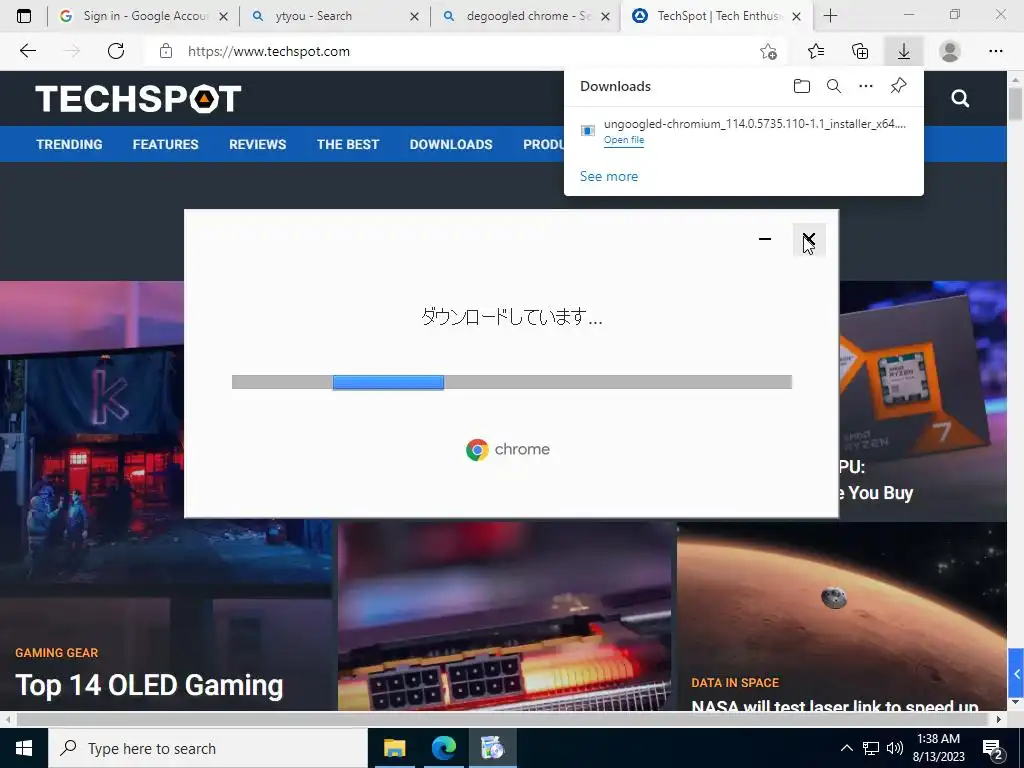Show hidden system tray icons

pyautogui.click(x=846, y=748)
